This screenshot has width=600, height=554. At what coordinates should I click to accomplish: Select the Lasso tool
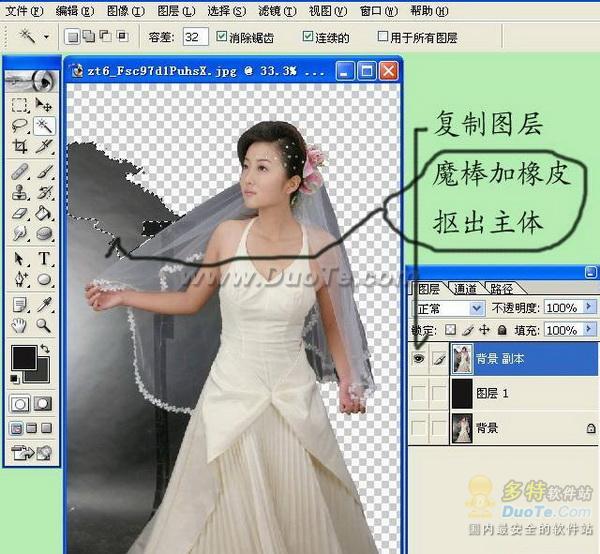click(x=19, y=126)
